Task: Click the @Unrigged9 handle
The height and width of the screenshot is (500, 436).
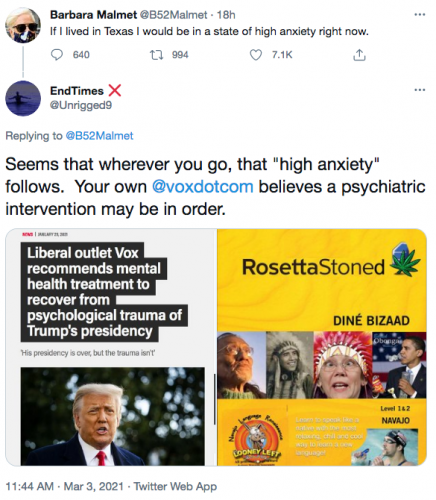Action: (x=81, y=105)
